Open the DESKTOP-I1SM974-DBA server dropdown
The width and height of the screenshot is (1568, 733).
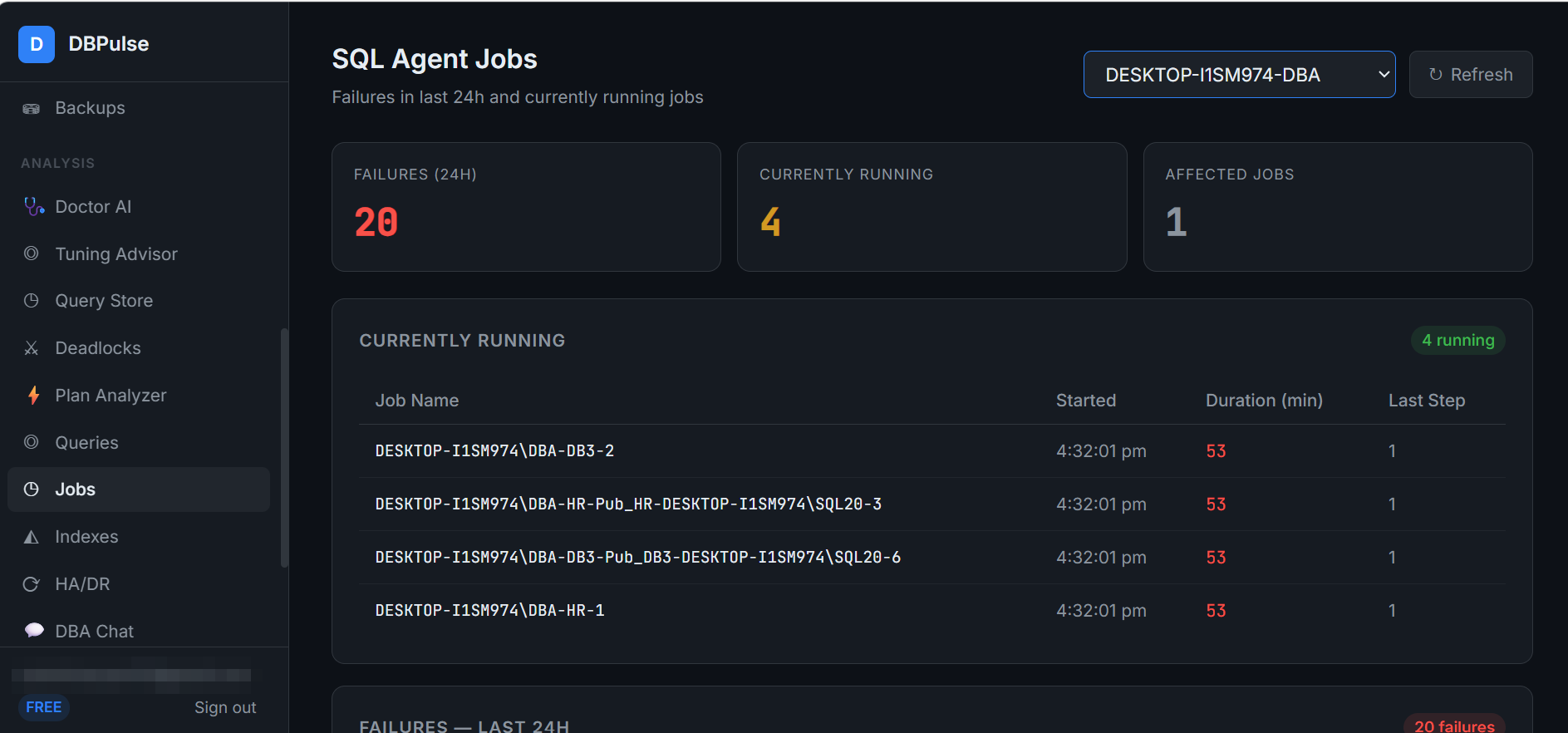1239,75
